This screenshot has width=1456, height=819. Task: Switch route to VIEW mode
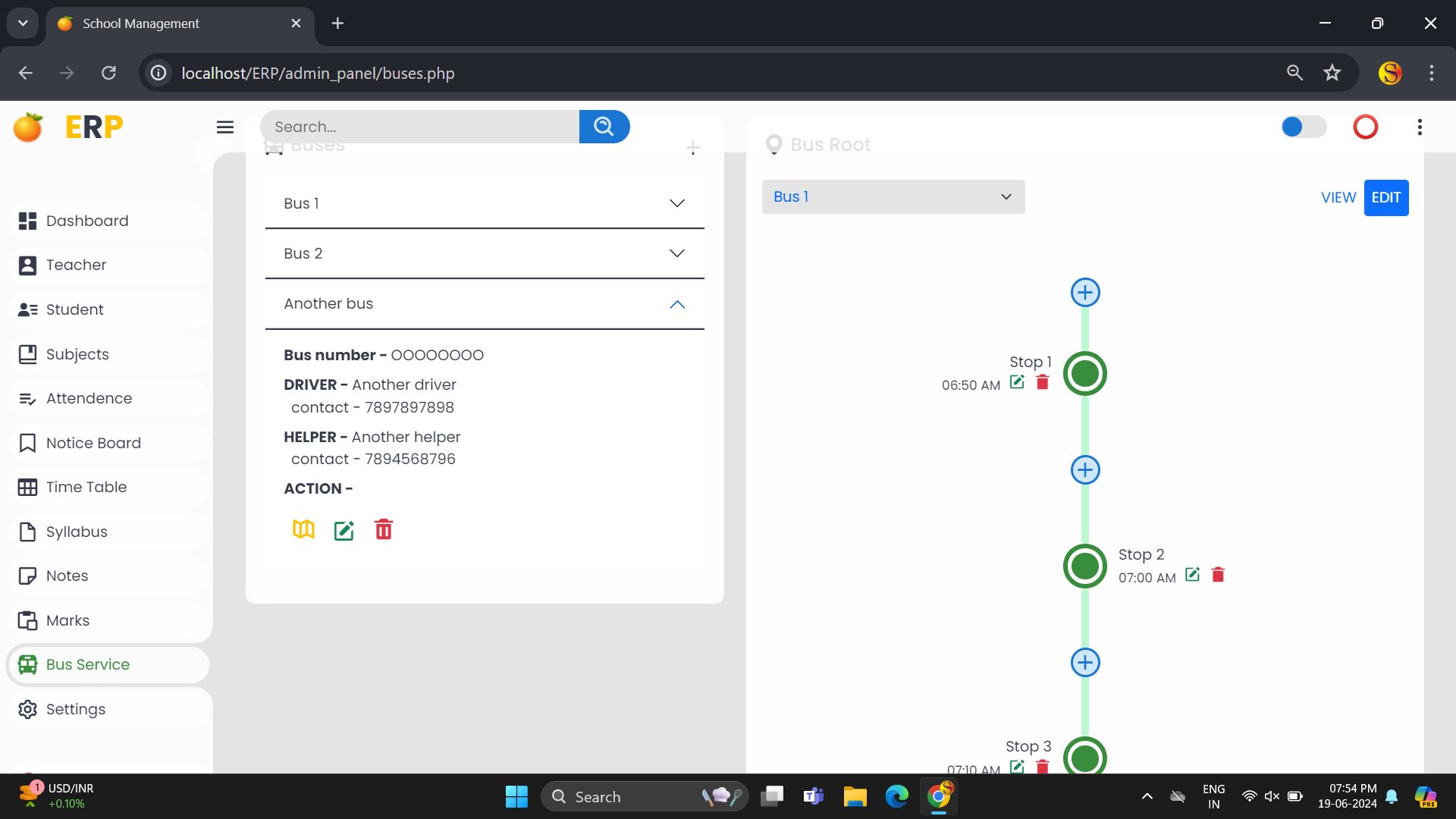[x=1338, y=198]
